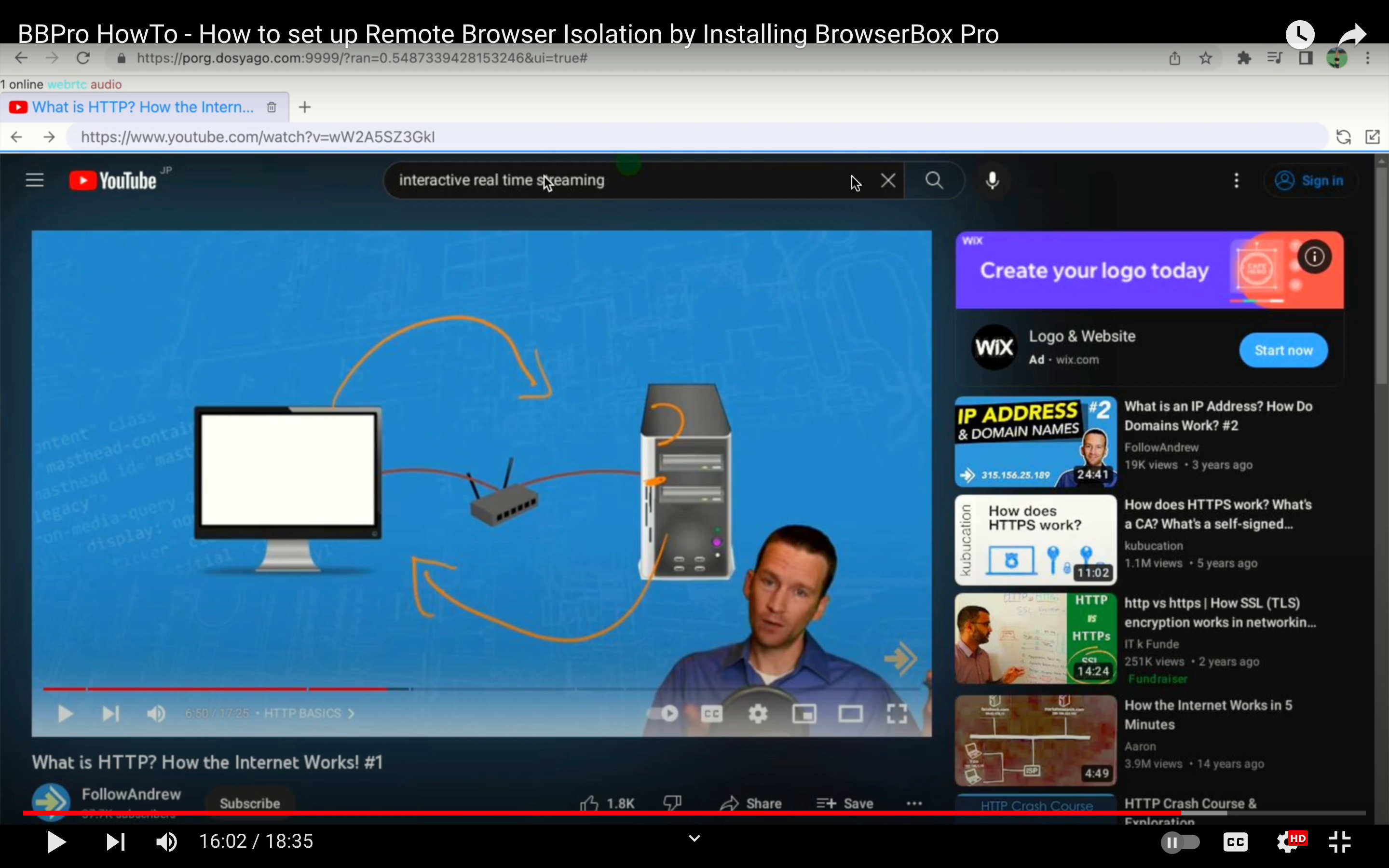Viewport: 1389px width, 868px height.
Task: Reload the Chrome page
Action: 83,58
